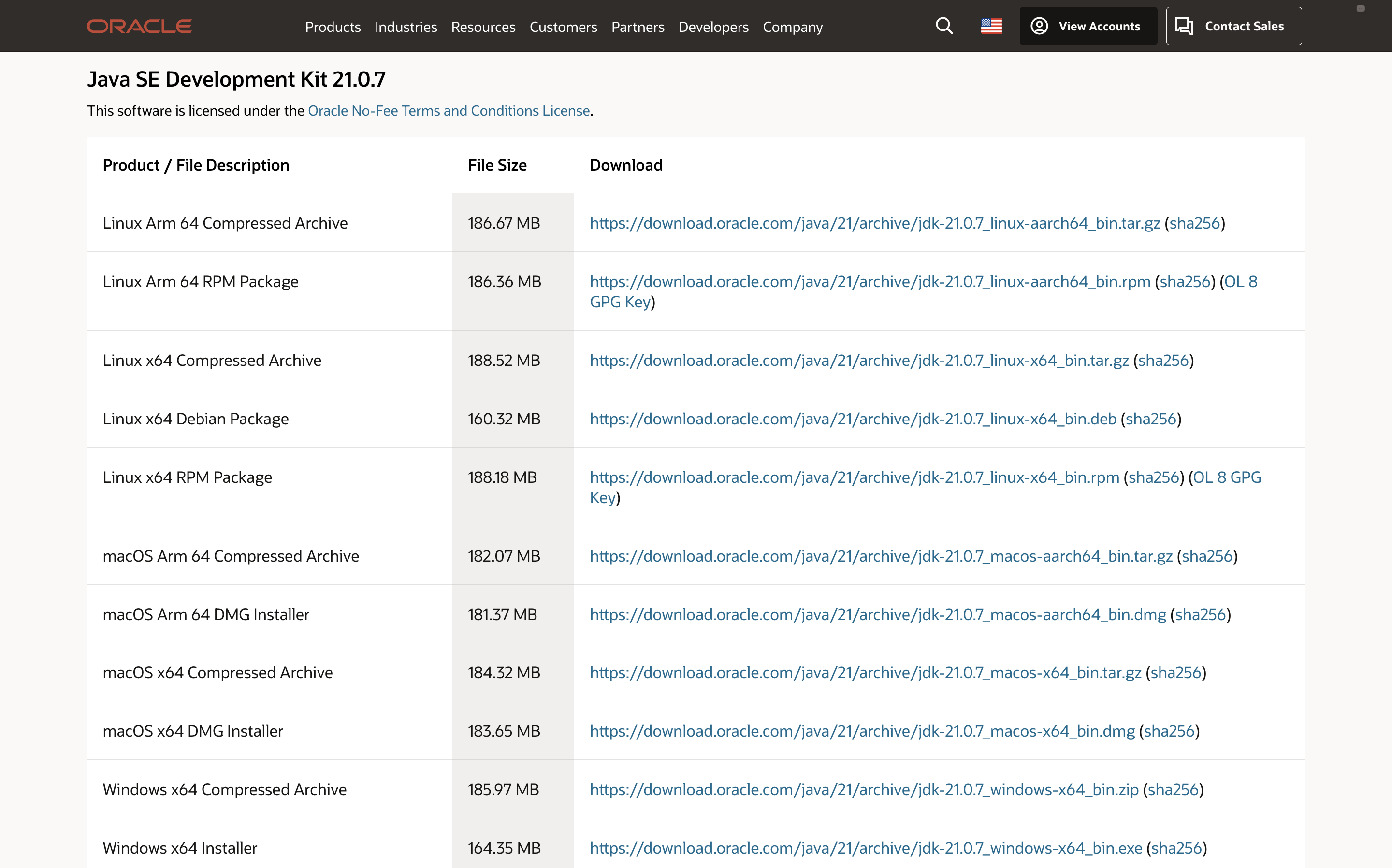The image size is (1392, 868).
Task: Open the Company menu
Action: click(x=792, y=27)
